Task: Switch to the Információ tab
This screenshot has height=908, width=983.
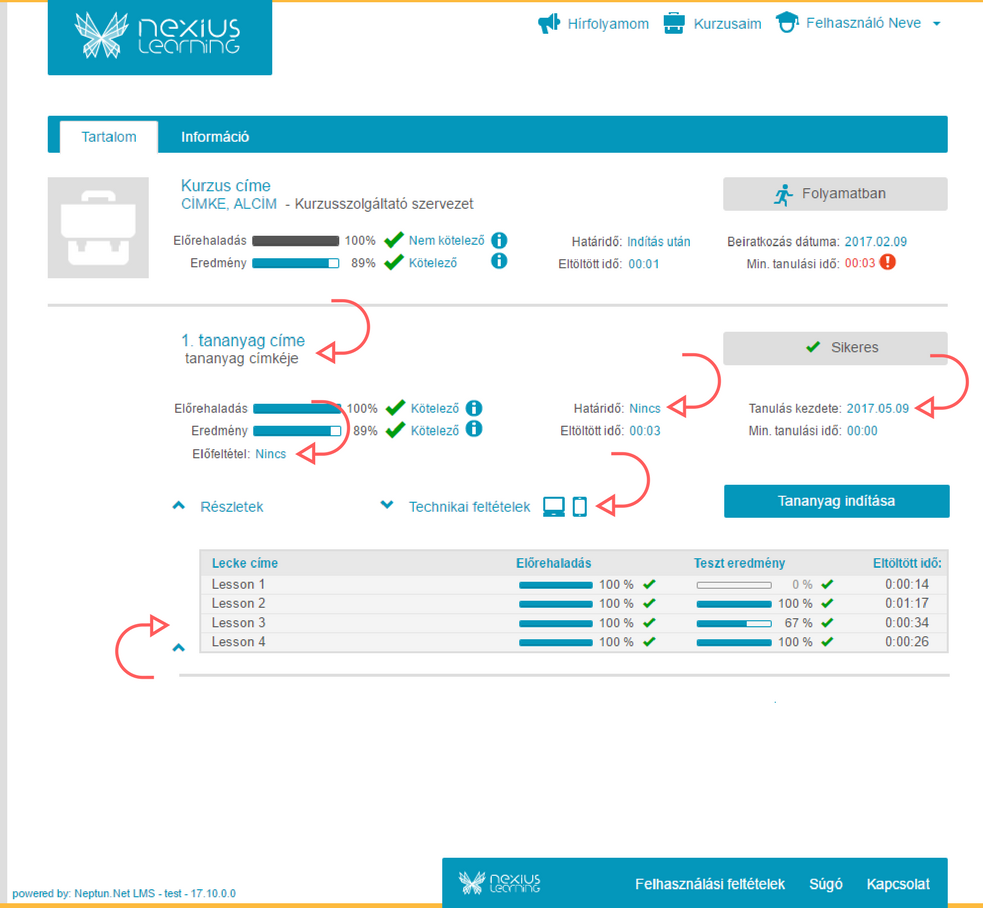Action: 215,137
